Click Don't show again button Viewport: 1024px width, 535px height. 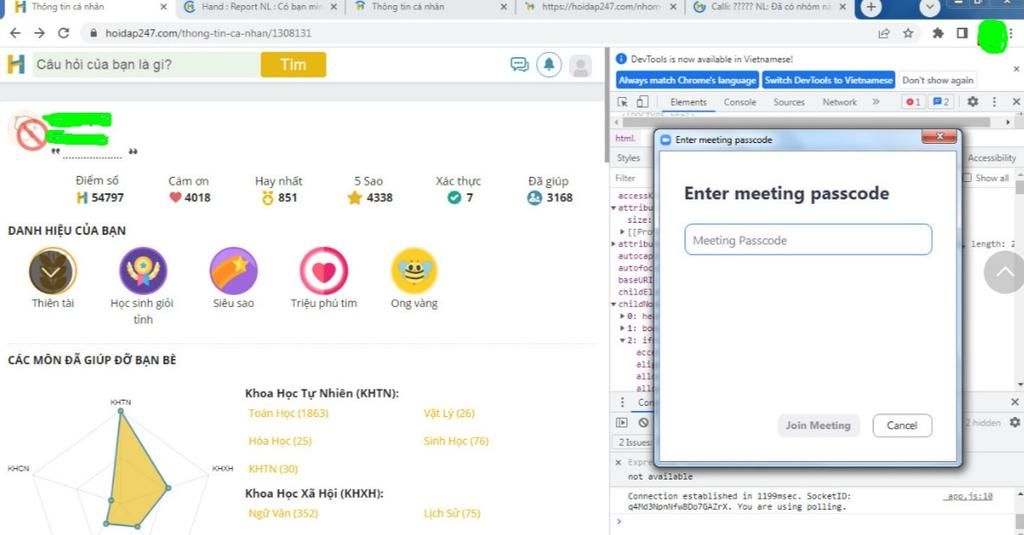[938, 80]
